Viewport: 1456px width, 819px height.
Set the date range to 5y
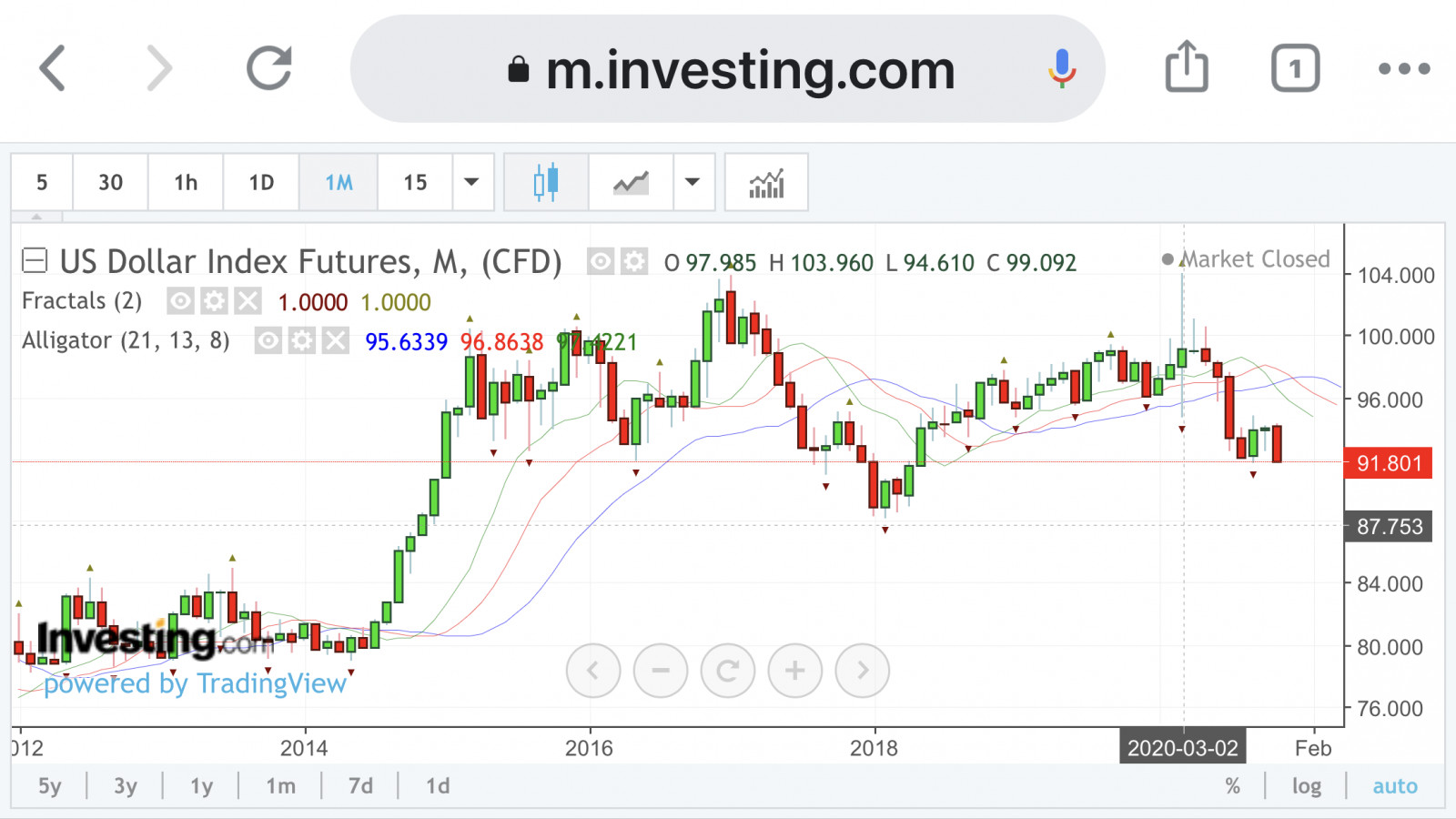coord(50,786)
